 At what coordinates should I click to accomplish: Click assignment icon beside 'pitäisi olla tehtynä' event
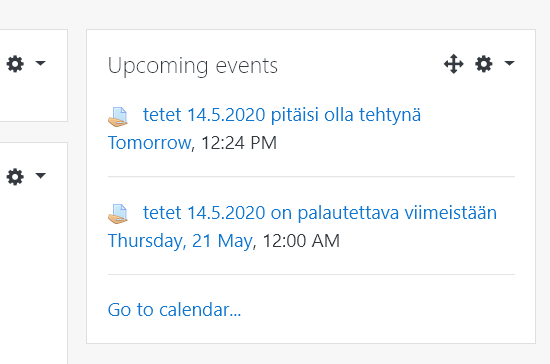[118, 116]
